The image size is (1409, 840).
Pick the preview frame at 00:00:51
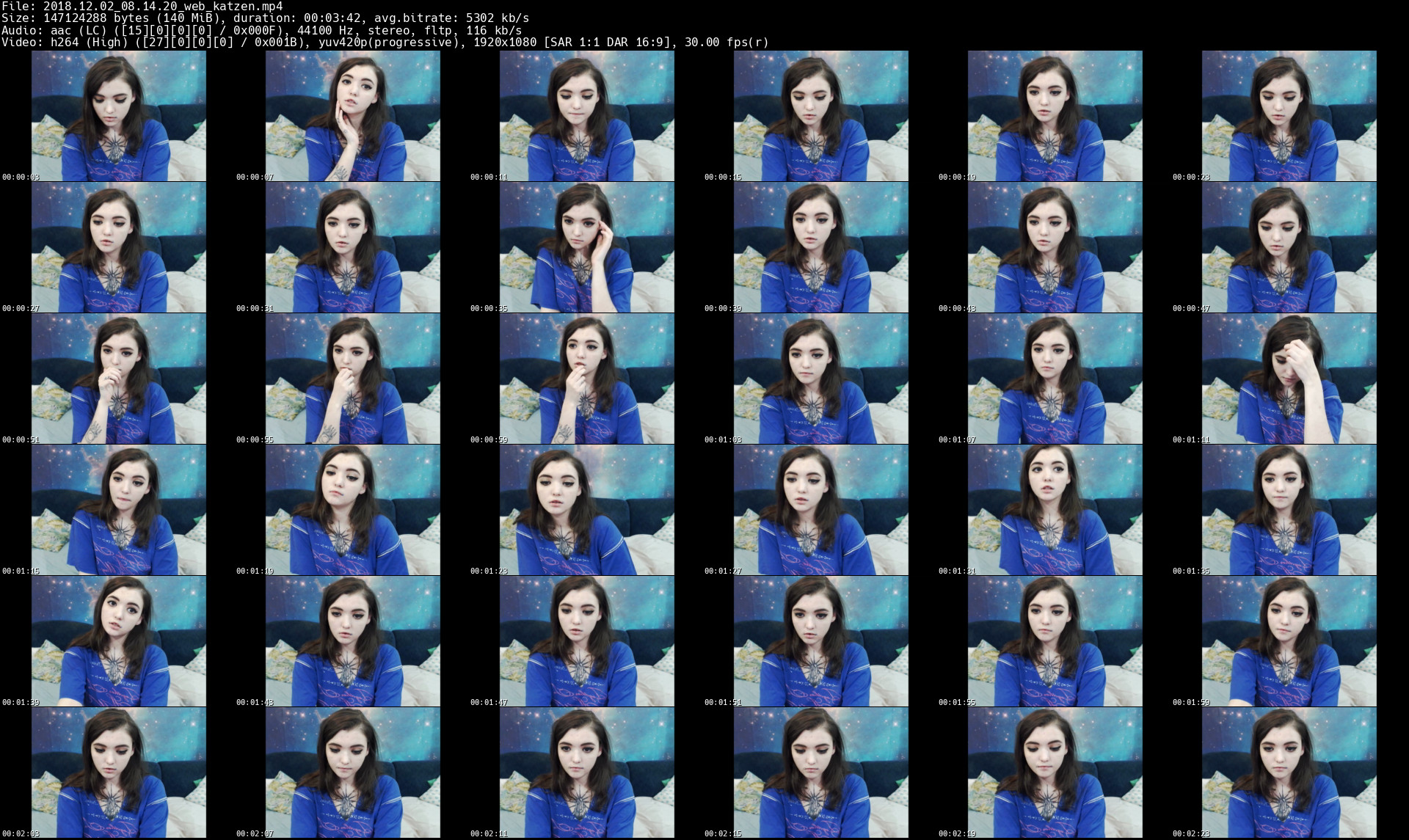click(119, 379)
